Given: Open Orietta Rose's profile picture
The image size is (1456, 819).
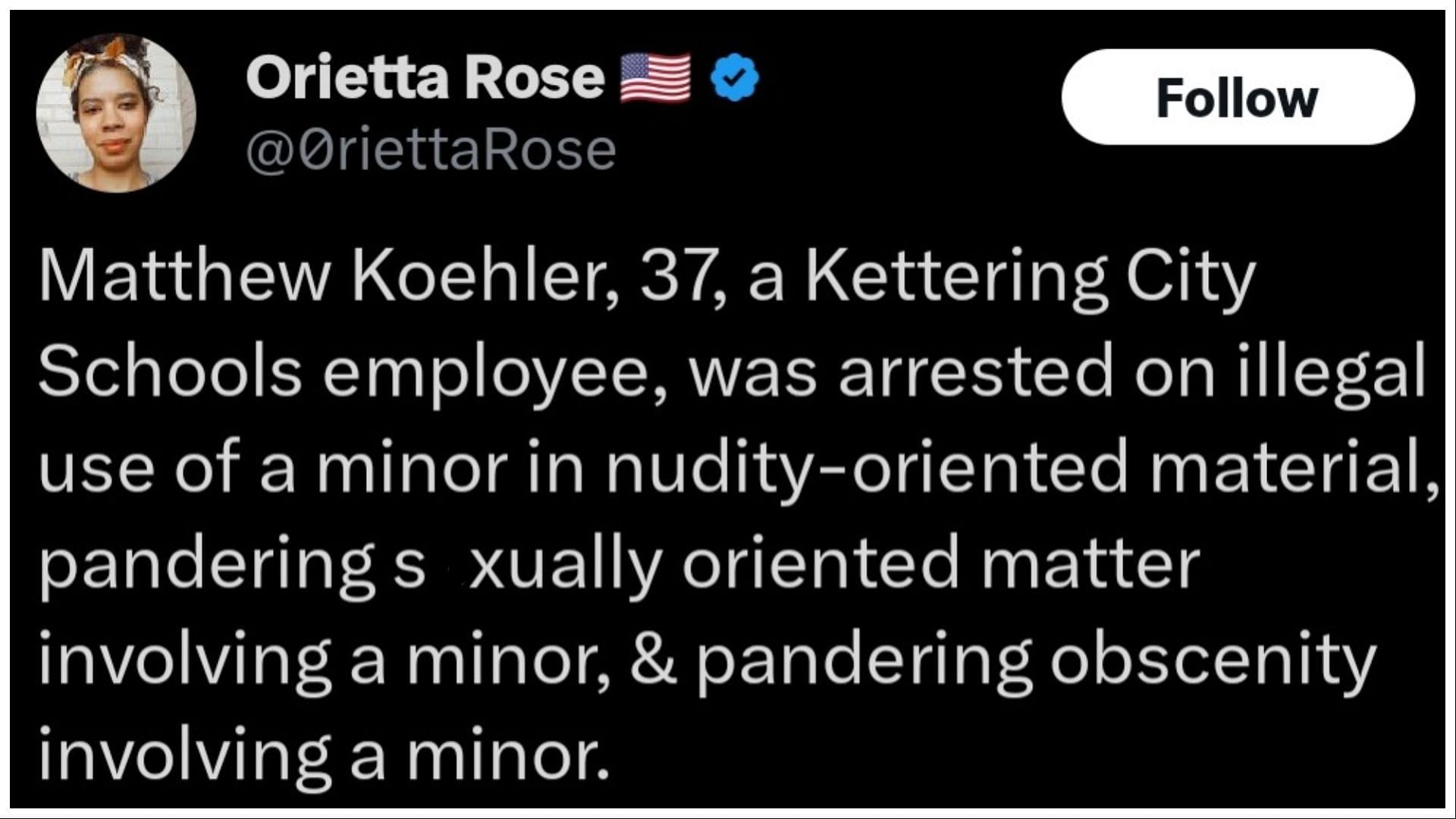Looking at the screenshot, I should (116, 112).
